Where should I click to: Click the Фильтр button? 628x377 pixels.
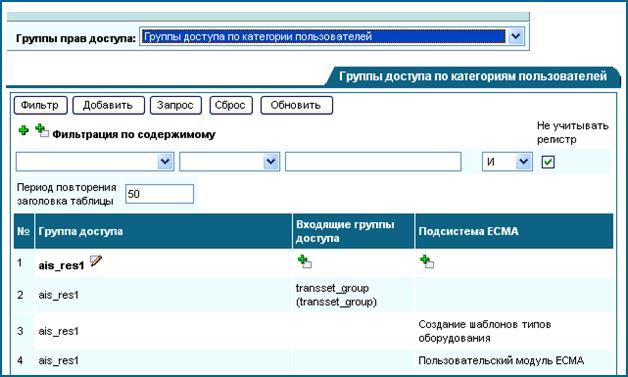click(40, 105)
